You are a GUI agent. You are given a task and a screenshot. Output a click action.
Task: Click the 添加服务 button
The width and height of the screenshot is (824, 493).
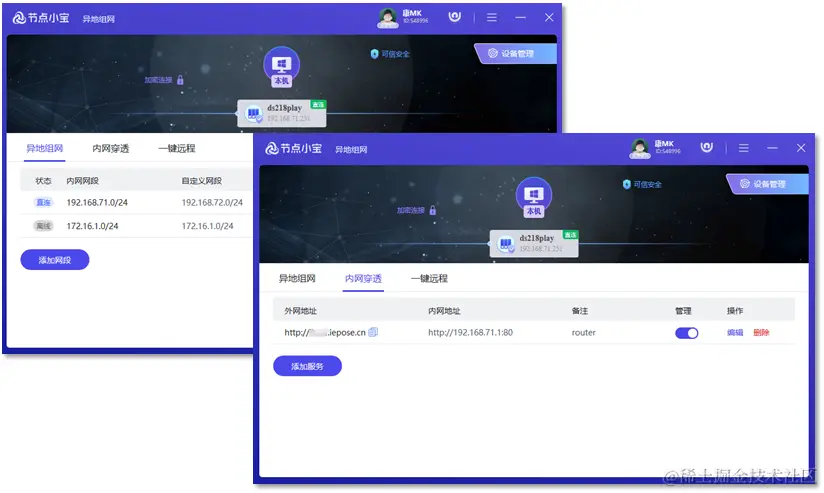[307, 366]
